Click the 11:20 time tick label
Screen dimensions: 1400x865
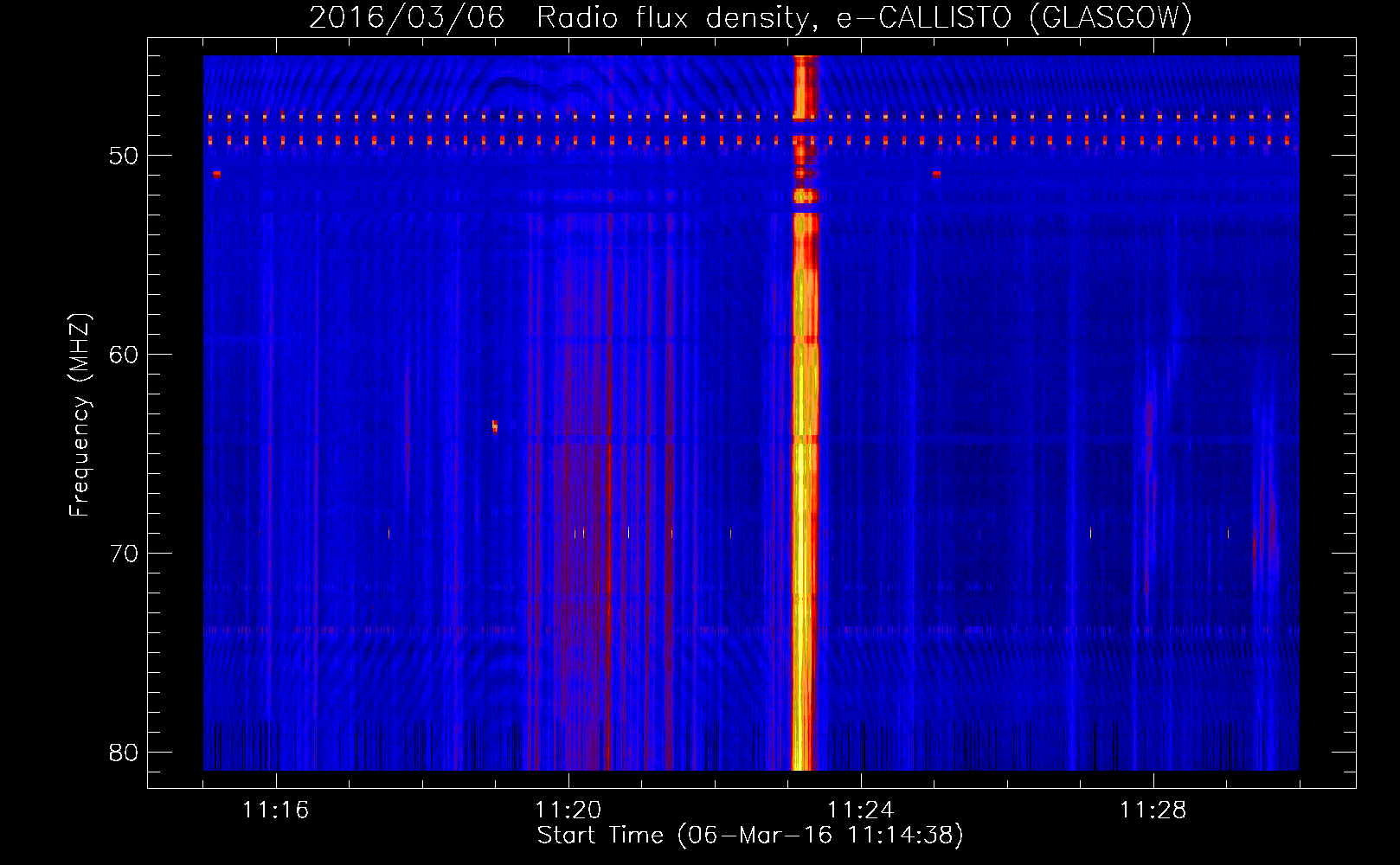pyautogui.click(x=568, y=811)
